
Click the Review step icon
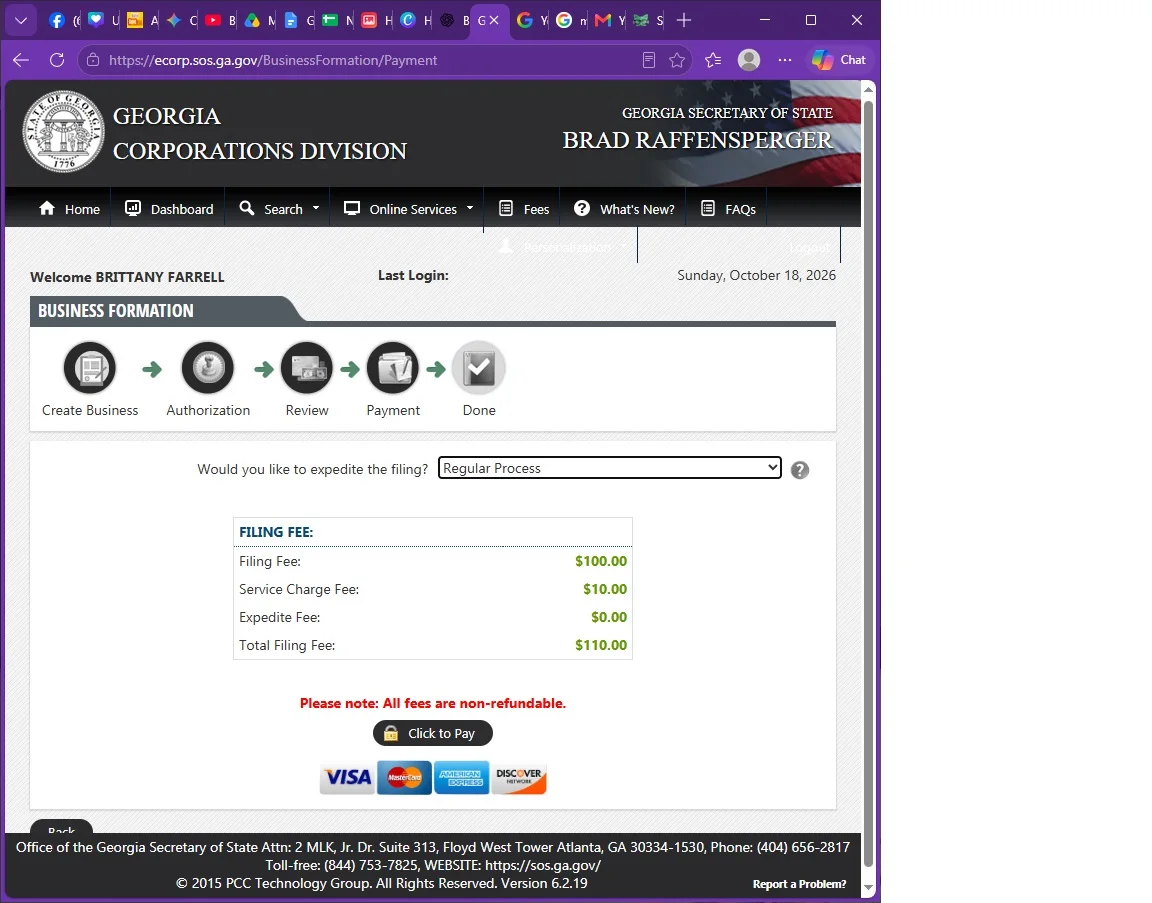pos(306,368)
